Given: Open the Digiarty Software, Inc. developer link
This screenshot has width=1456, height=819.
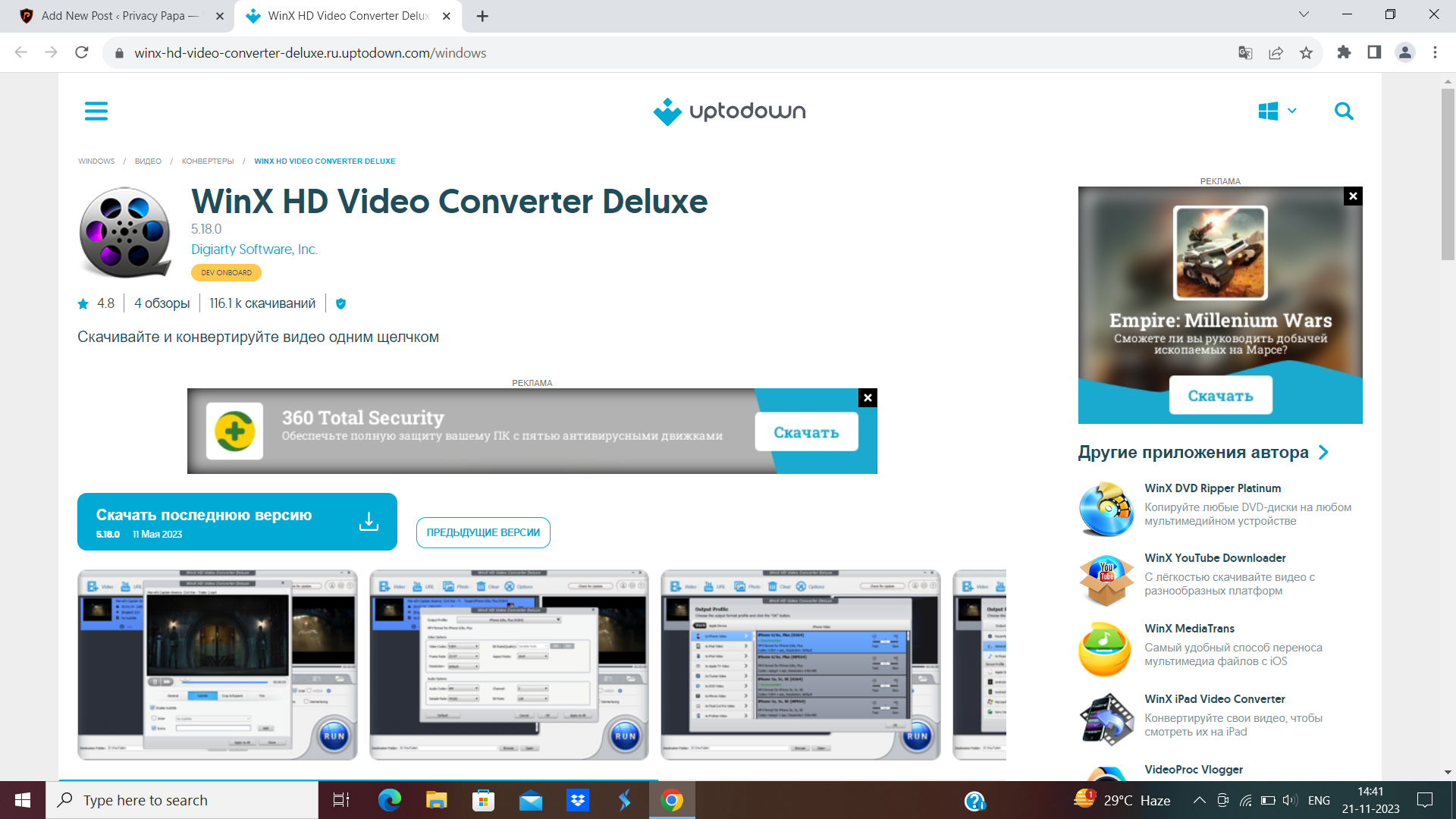Looking at the screenshot, I should pos(254,249).
